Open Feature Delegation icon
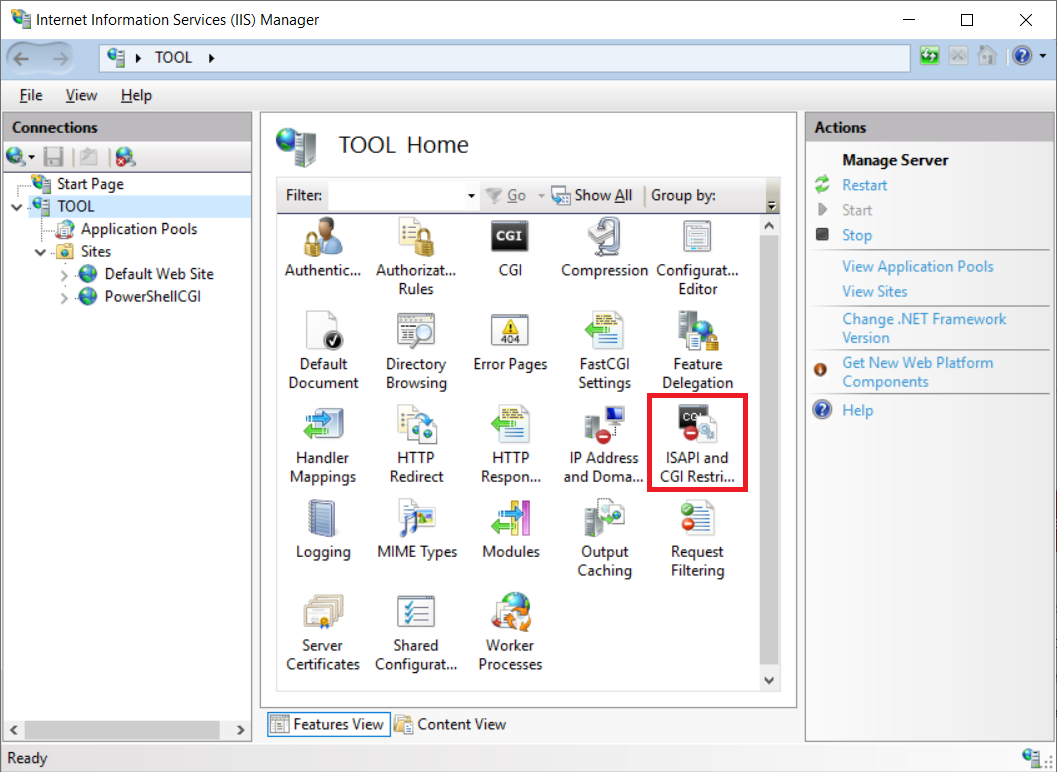 (x=697, y=351)
